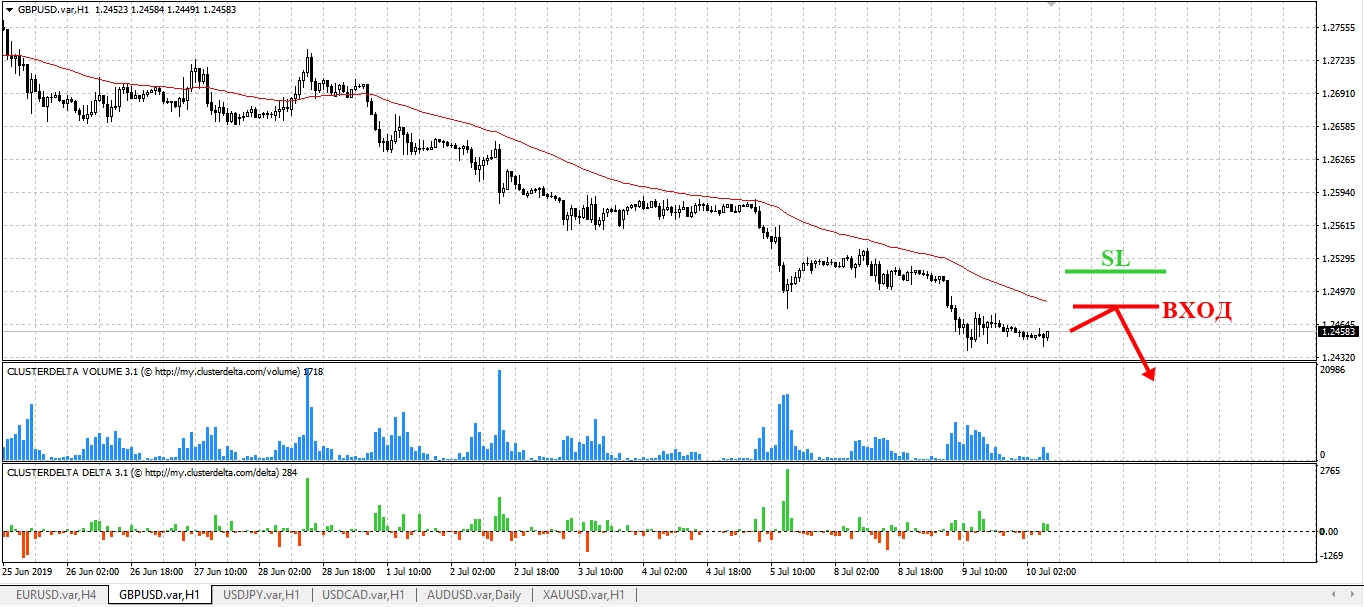Click the 1.27555 price scale value
Screen dimensions: 1364x607
1338,28
